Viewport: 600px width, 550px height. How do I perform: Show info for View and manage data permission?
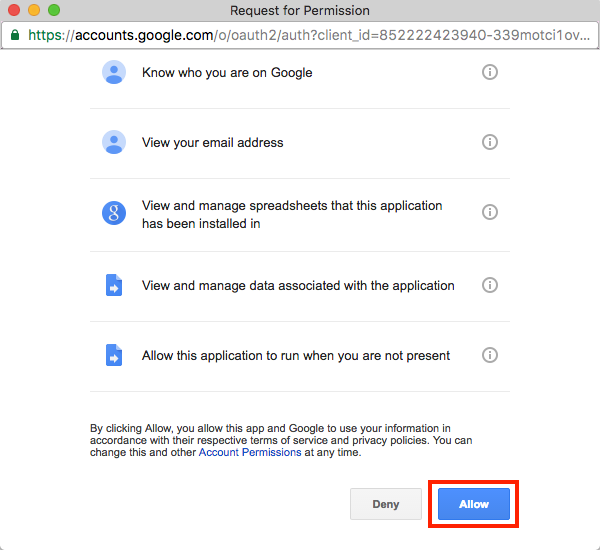coord(490,285)
